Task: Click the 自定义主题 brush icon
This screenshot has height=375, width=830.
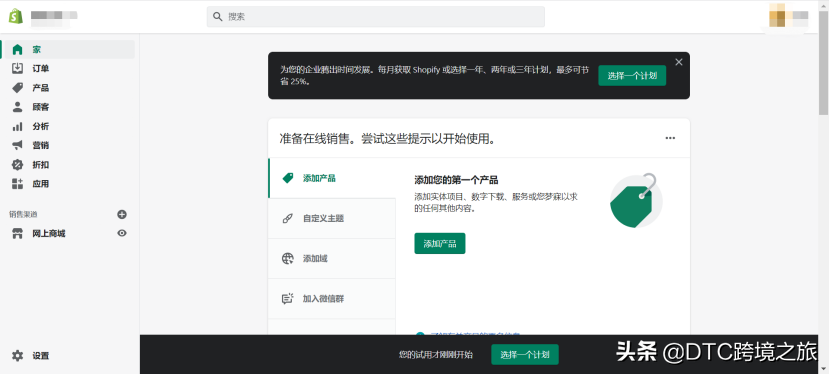Action: [287, 218]
